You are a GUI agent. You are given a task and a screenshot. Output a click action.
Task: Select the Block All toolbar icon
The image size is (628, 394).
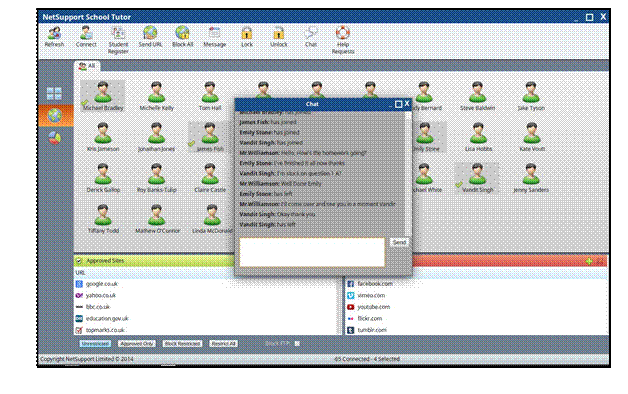click(182, 36)
